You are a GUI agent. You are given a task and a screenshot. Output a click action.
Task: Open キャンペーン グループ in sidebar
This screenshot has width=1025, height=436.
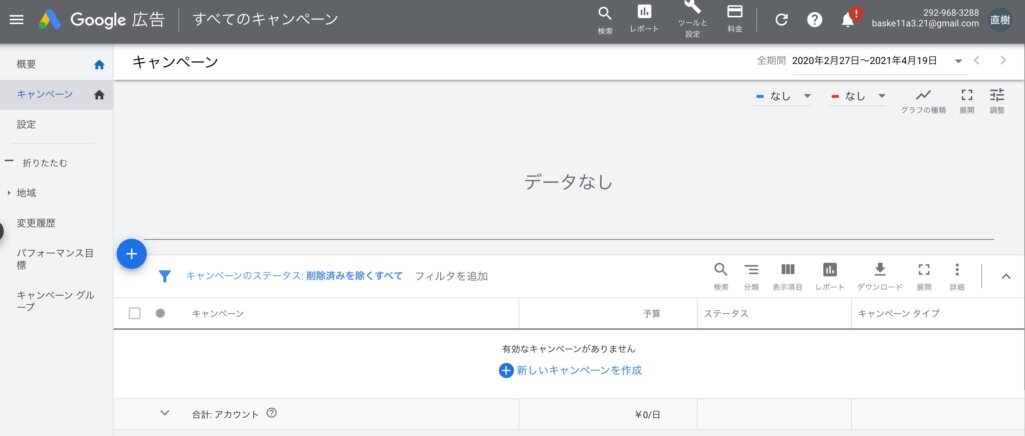coord(55,301)
